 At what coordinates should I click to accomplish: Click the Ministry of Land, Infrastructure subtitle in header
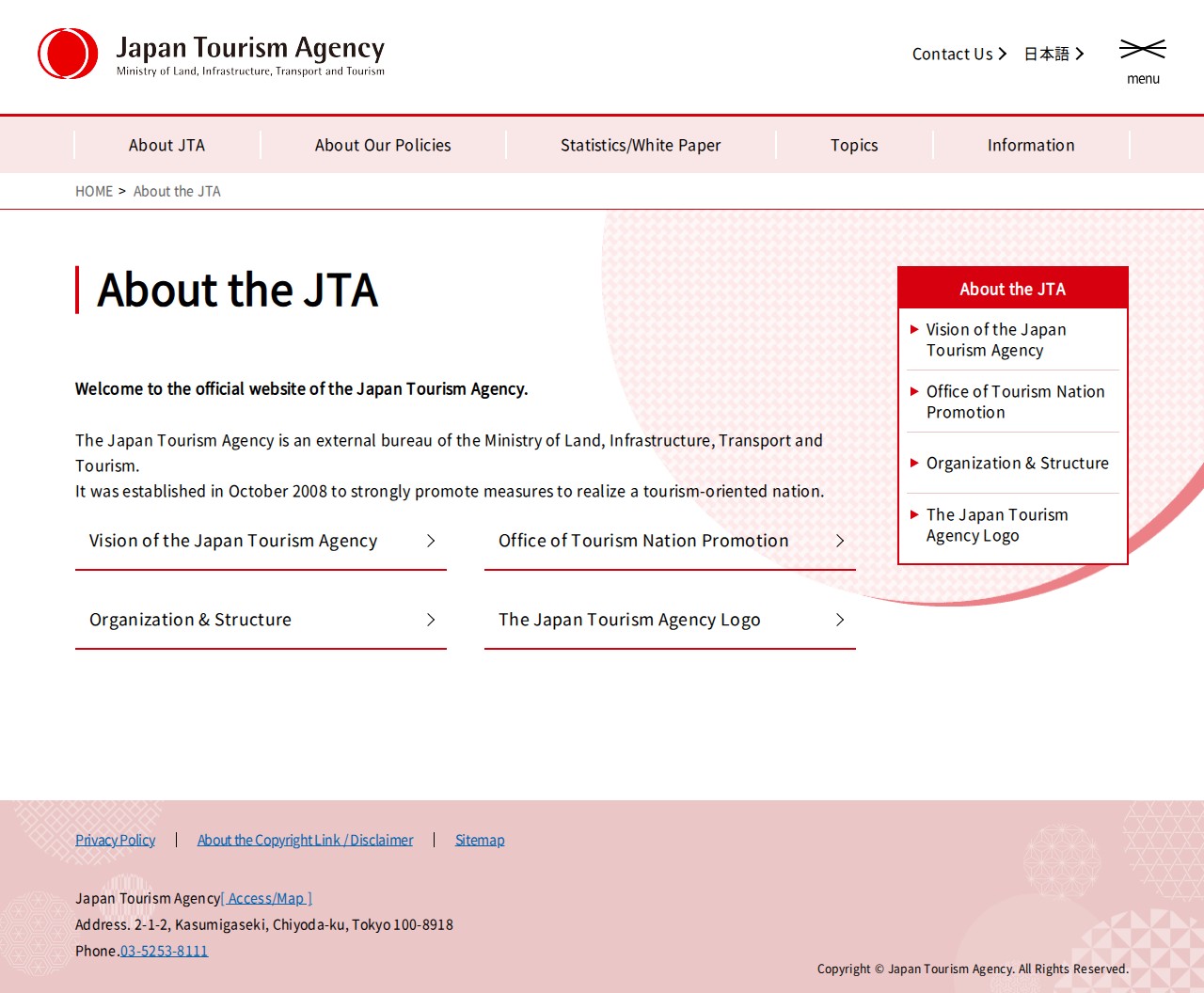(250, 71)
